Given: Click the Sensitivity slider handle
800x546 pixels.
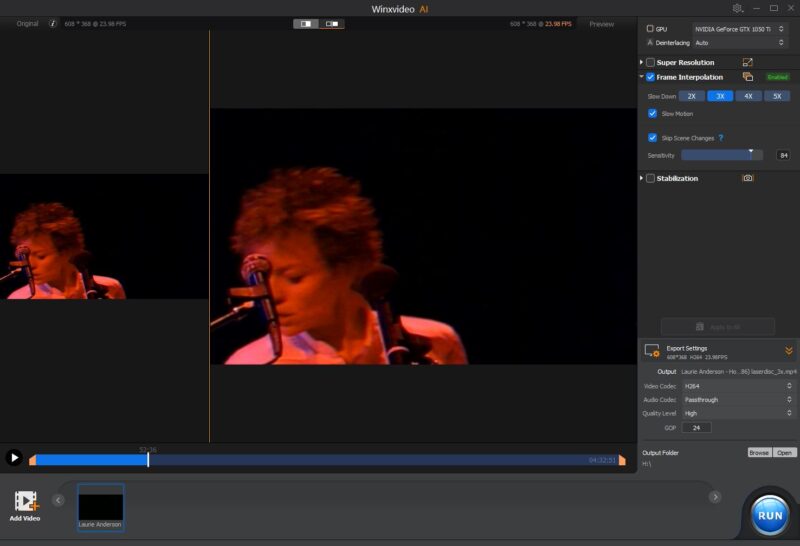Looking at the screenshot, I should [x=751, y=154].
